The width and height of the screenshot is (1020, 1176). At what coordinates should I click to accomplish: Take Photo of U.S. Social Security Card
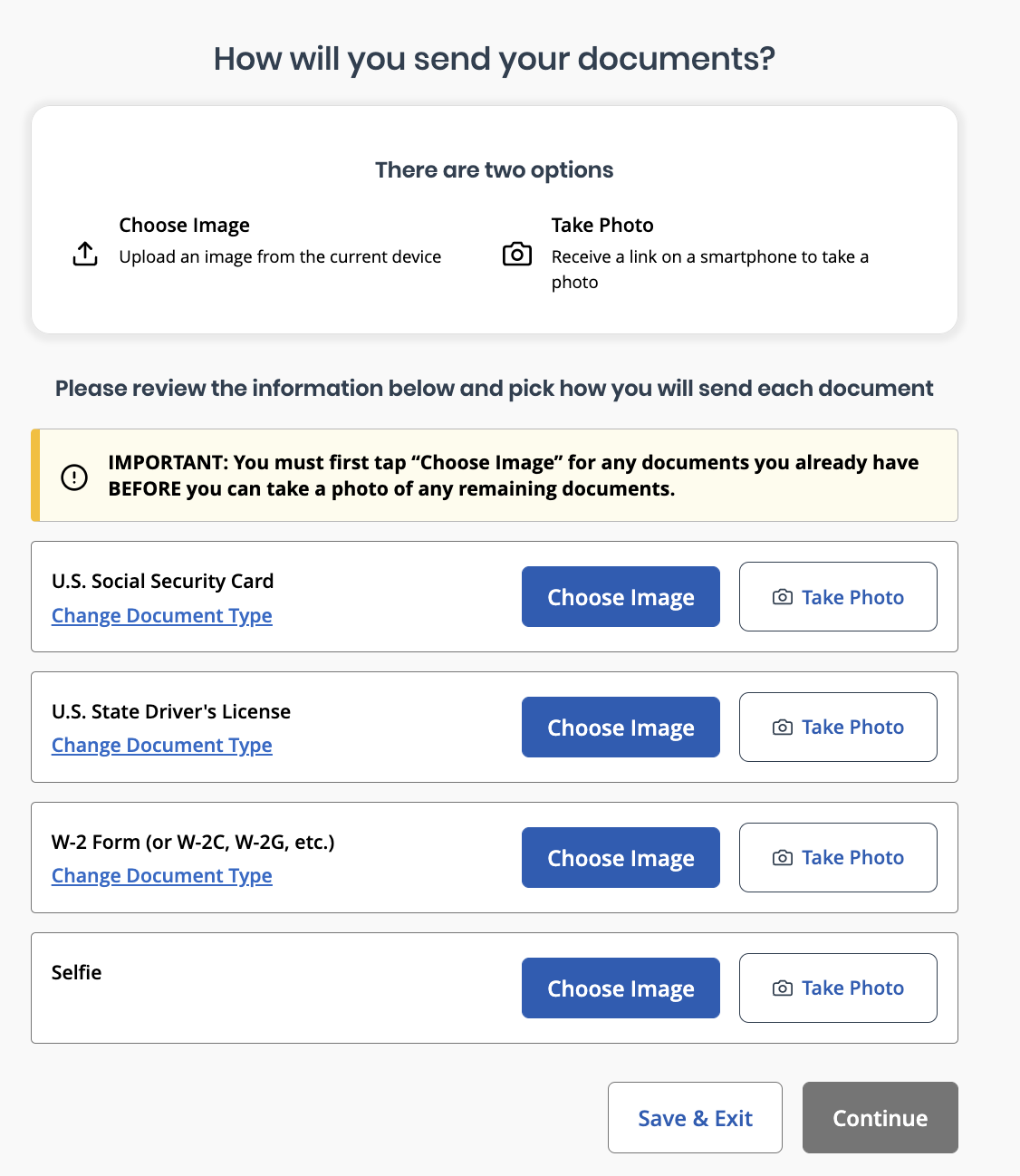(x=838, y=597)
